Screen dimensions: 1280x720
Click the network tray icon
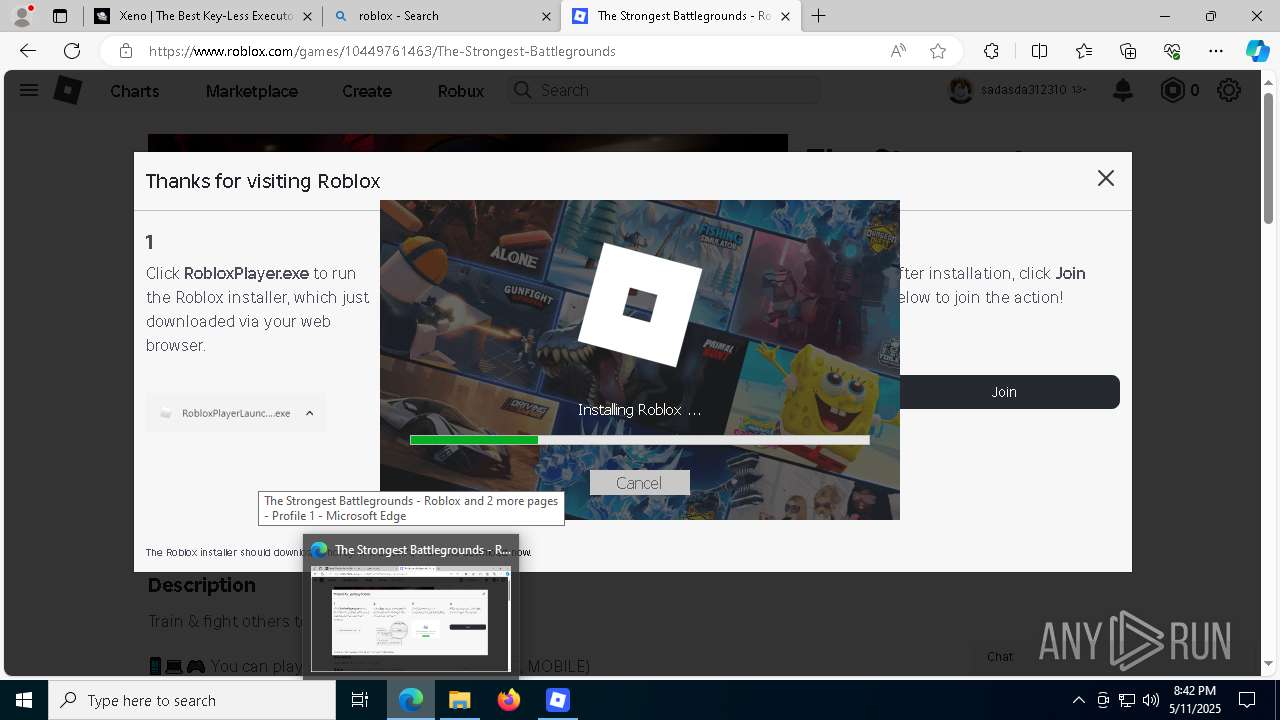point(1127,700)
